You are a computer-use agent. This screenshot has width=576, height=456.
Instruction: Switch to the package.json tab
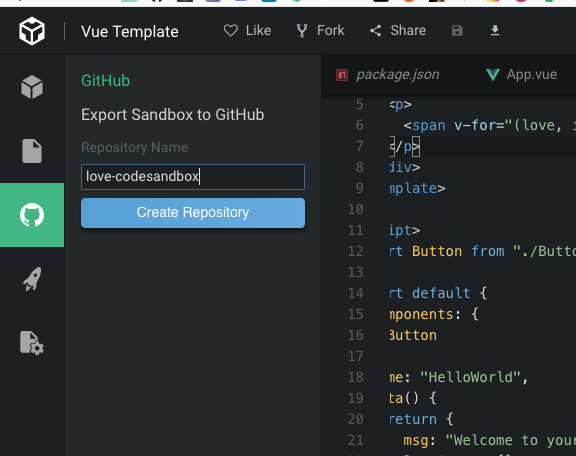[x=388, y=75]
